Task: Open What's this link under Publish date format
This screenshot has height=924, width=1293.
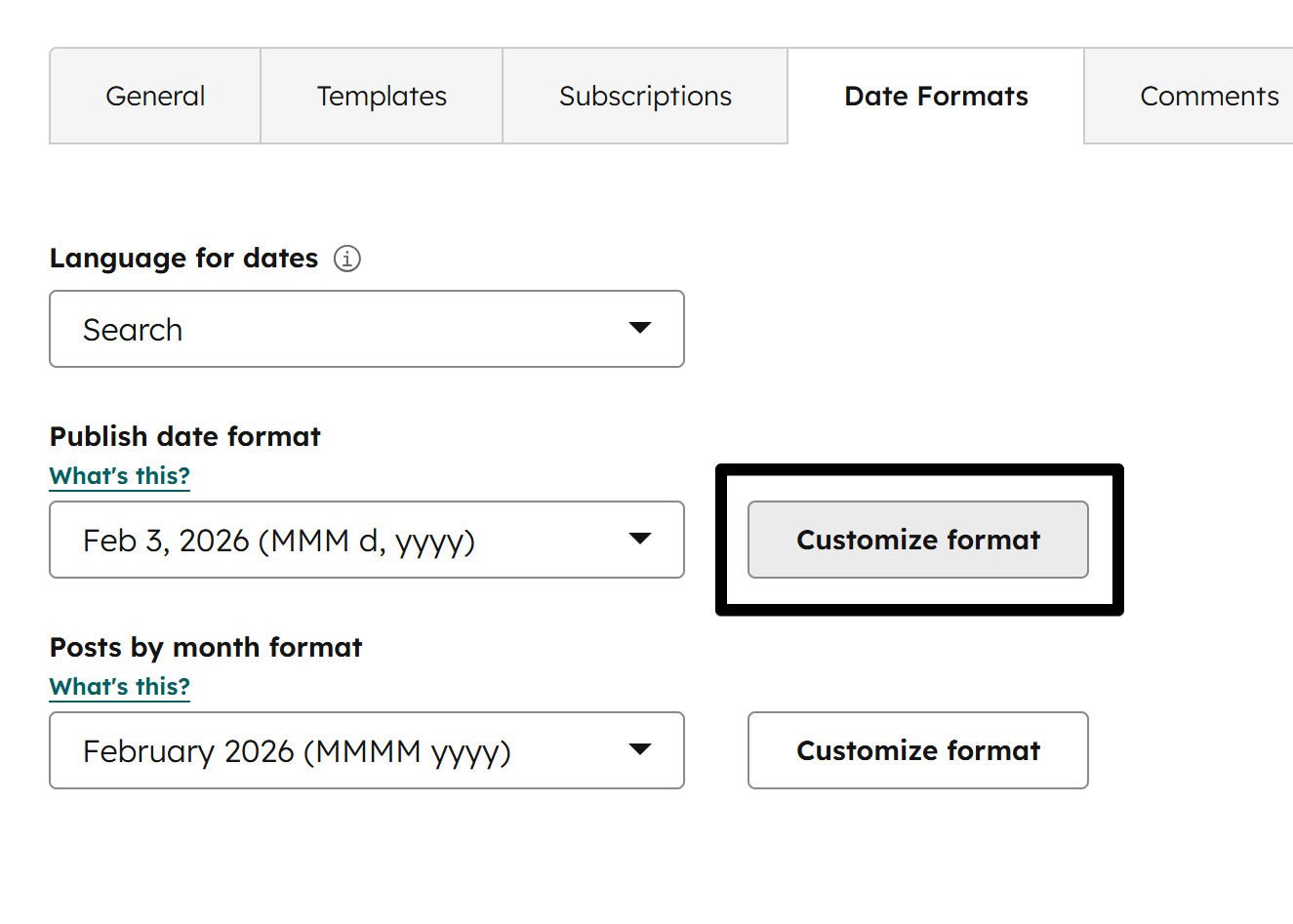Action: tap(119, 475)
